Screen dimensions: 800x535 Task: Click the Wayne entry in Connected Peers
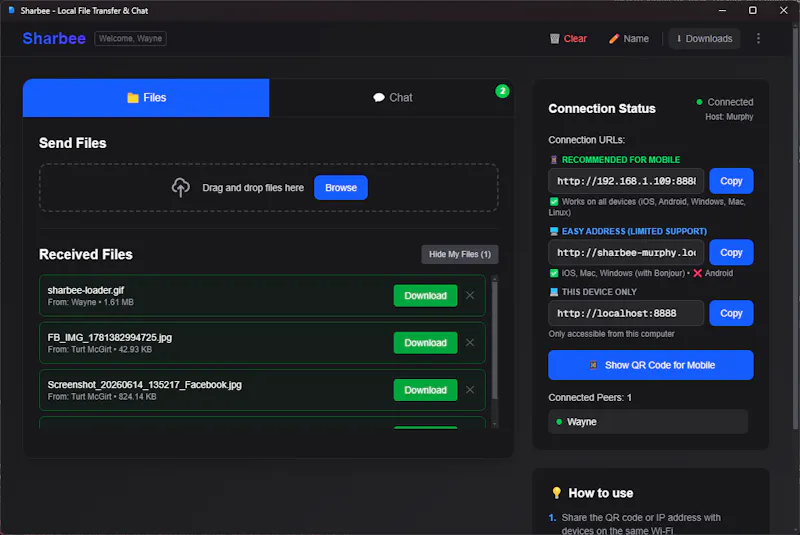tap(648, 422)
